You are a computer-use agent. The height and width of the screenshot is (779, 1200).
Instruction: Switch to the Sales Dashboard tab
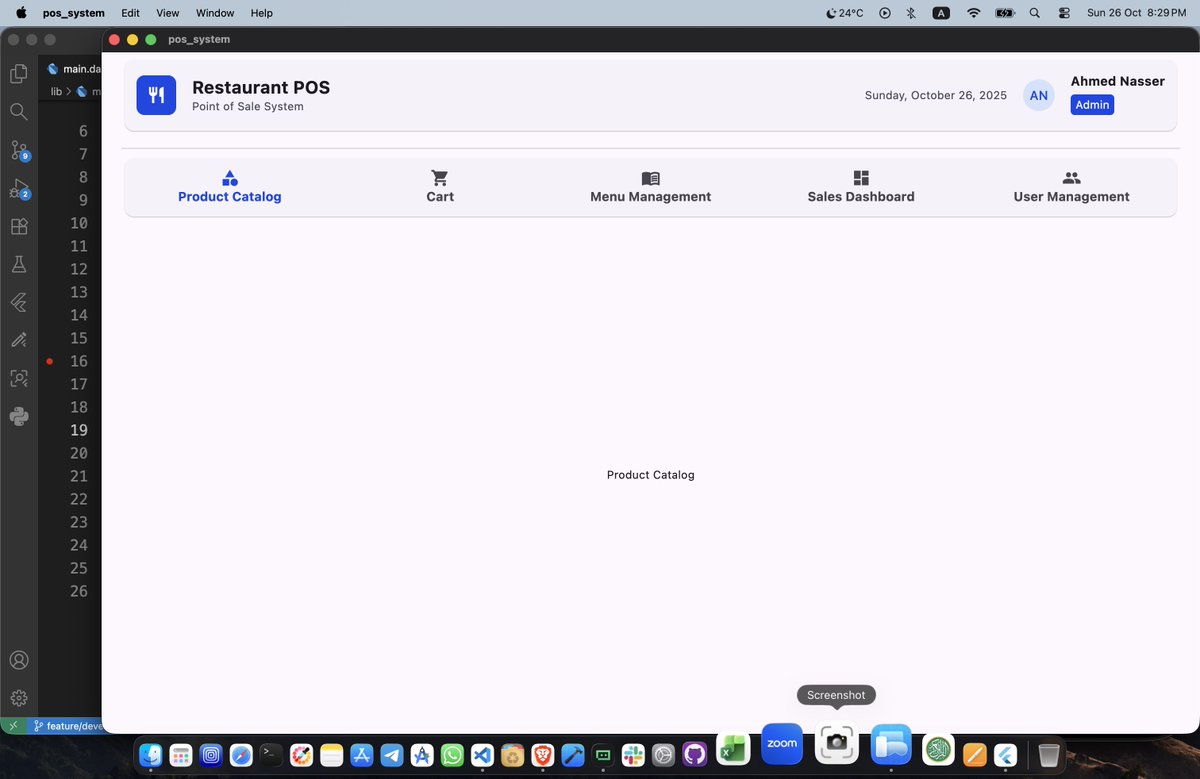[x=861, y=187]
